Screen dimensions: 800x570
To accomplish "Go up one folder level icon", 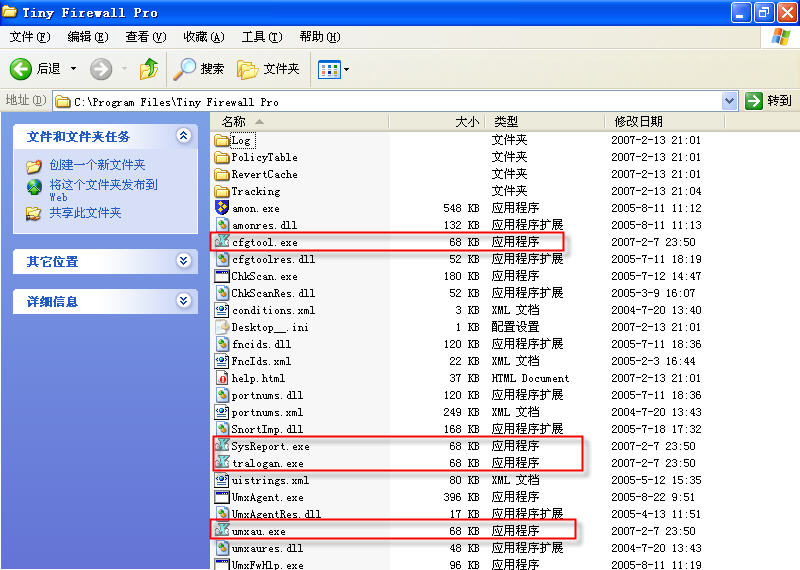I will click(x=148, y=68).
